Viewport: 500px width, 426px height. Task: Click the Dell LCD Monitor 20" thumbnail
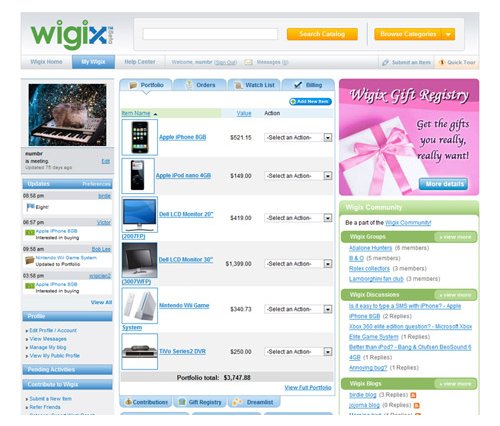[x=140, y=214]
